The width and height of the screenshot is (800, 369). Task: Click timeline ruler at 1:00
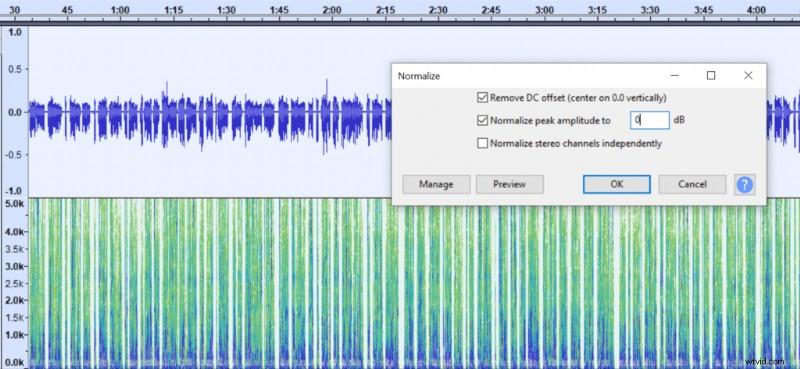120,10
